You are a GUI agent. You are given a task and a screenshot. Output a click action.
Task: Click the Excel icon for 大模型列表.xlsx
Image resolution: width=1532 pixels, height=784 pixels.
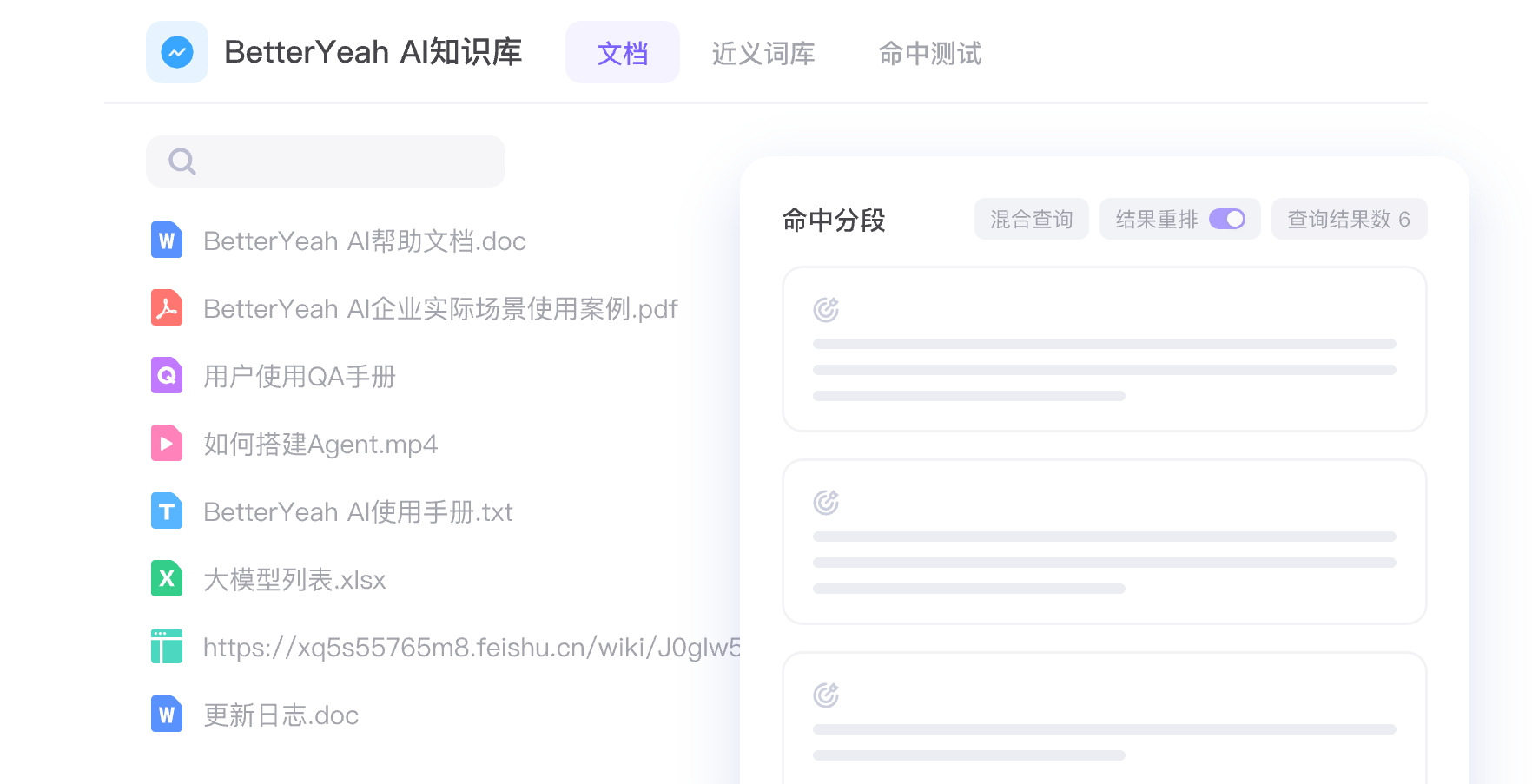pos(167,579)
